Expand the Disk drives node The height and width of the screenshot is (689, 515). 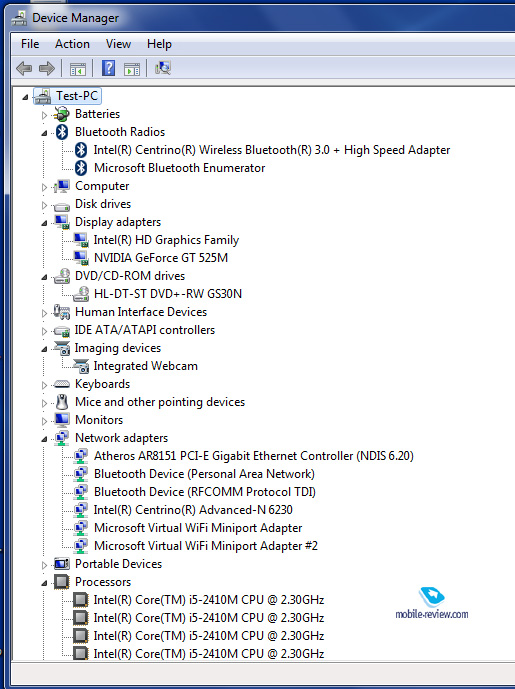coord(44,205)
